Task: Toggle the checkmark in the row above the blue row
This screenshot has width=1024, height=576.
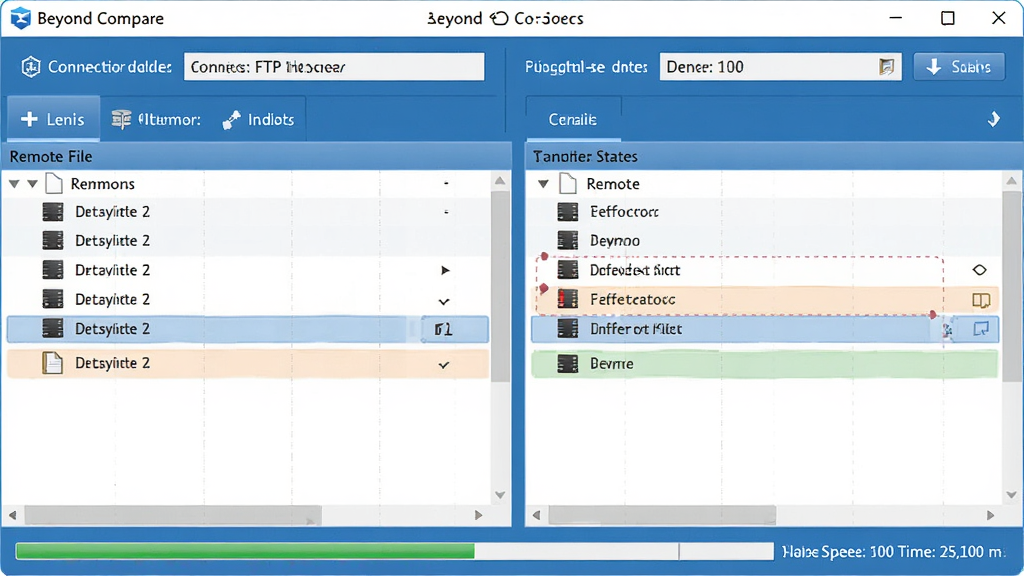Action: [444, 301]
